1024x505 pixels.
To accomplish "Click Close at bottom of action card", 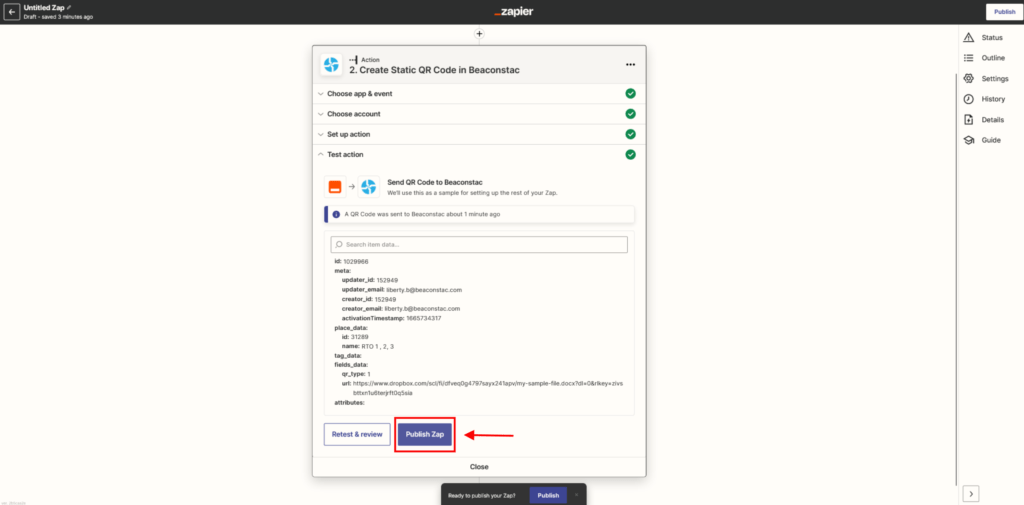I will point(479,466).
